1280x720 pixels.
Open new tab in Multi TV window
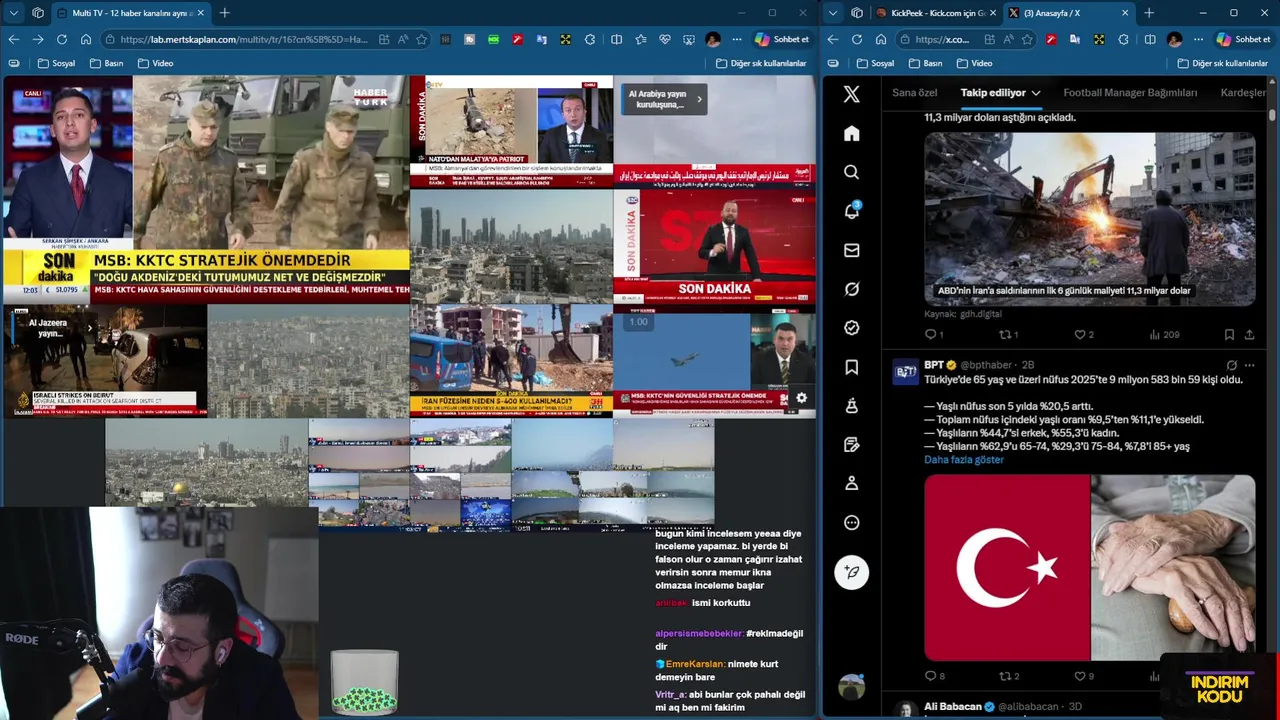pos(224,13)
